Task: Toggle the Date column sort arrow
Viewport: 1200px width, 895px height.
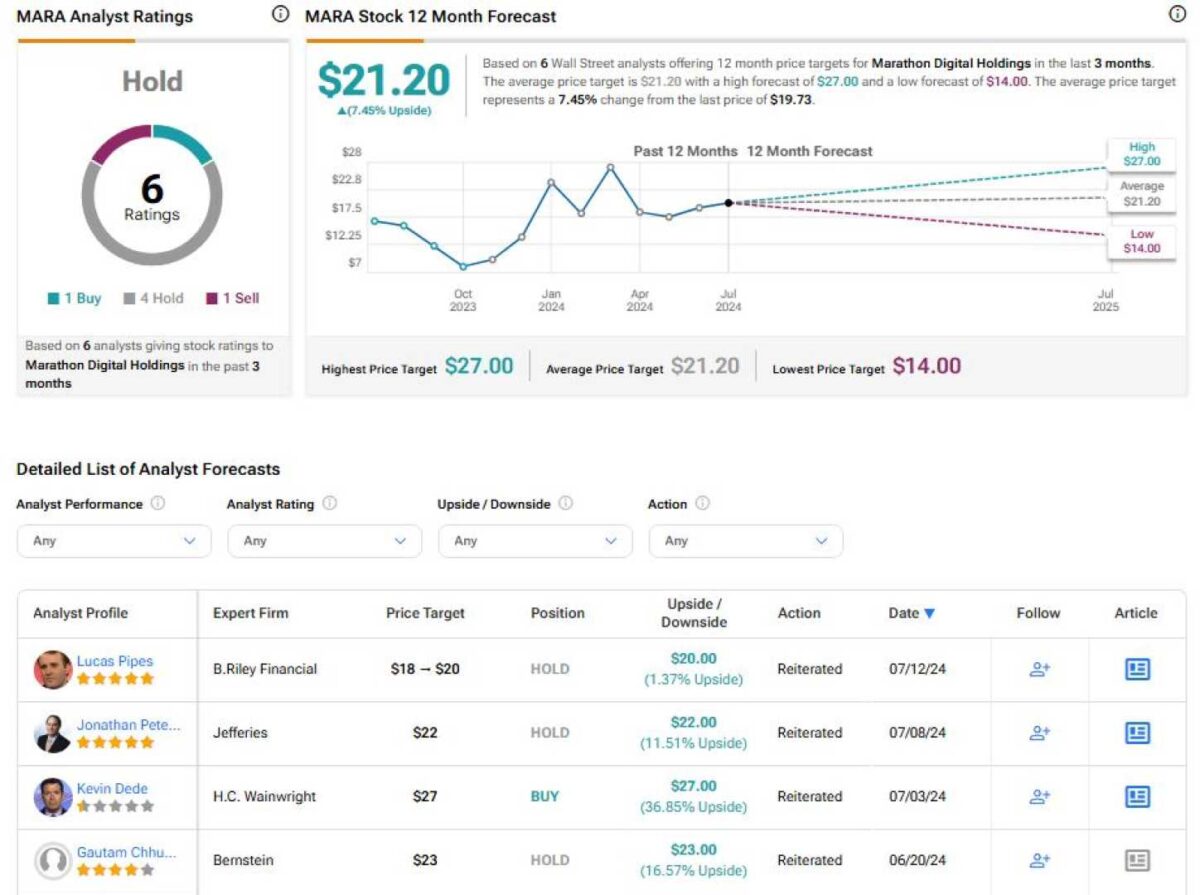Action: coord(931,613)
